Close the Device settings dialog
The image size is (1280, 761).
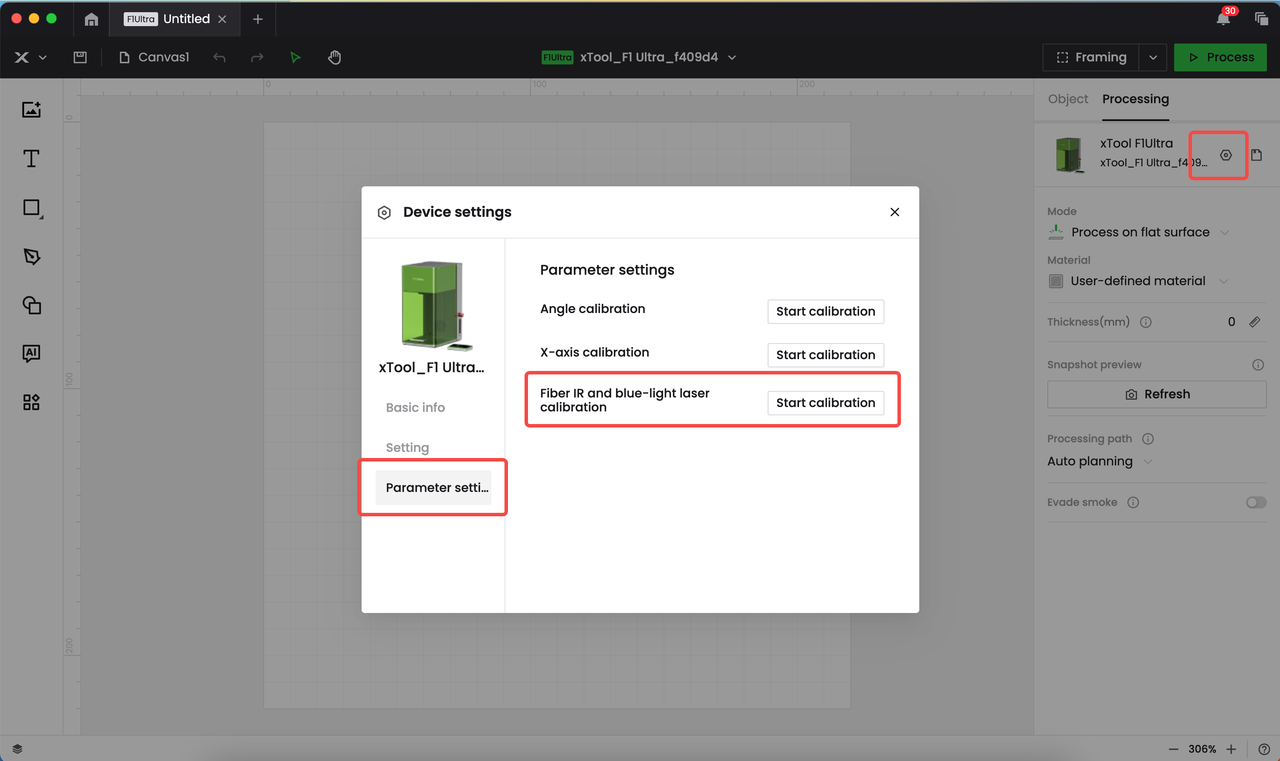[x=895, y=212]
